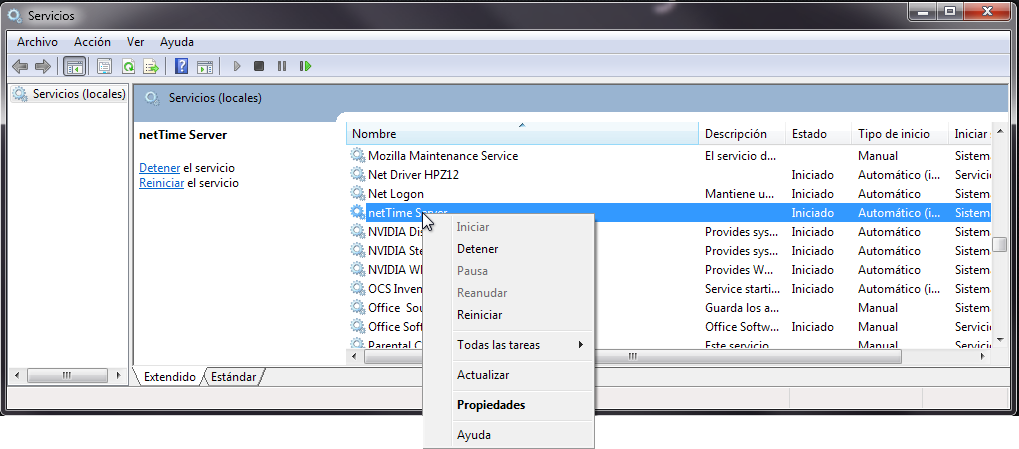
Task: Open the Acción menu
Action: click(92, 42)
